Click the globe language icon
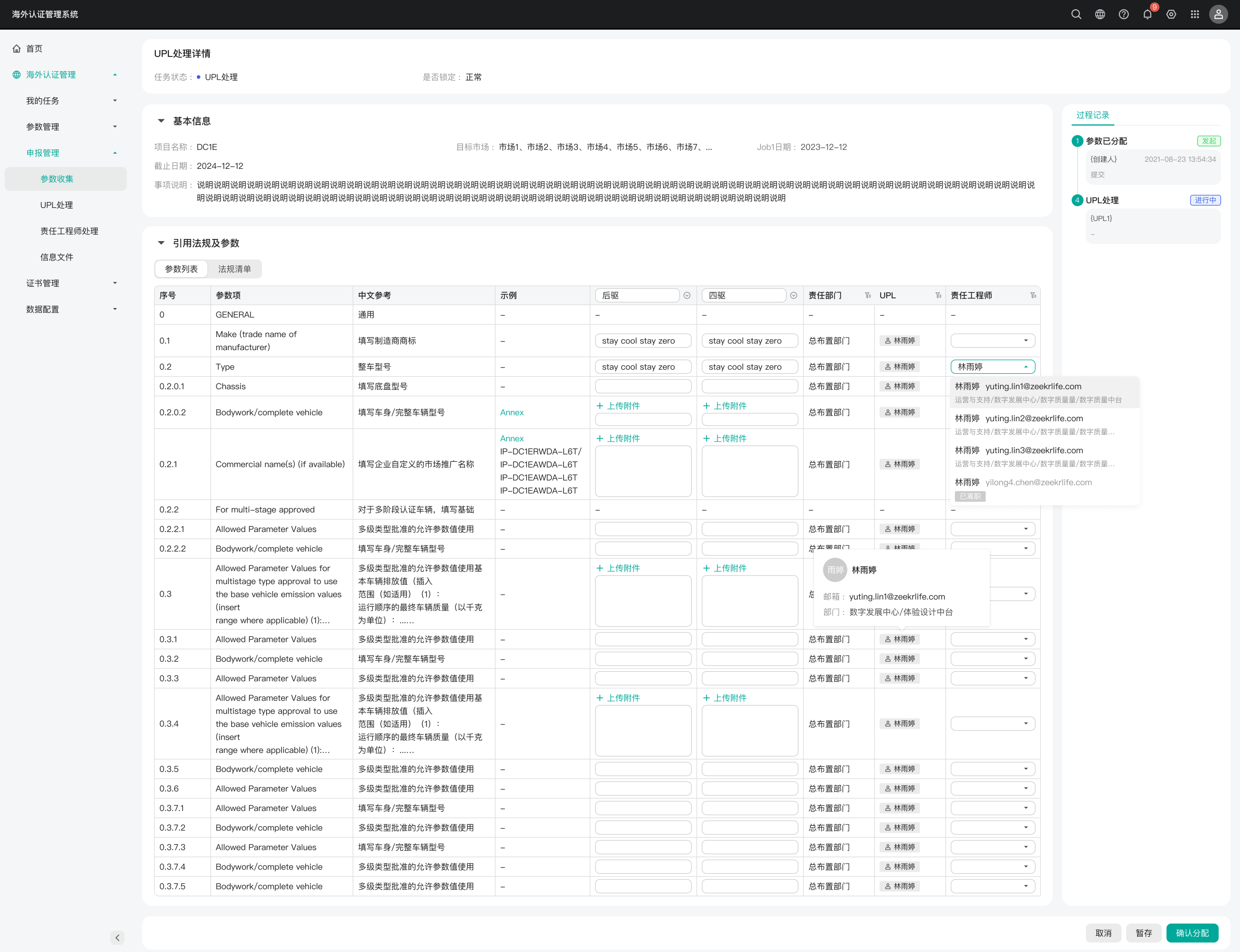Image resolution: width=1240 pixels, height=952 pixels. 1100,14
